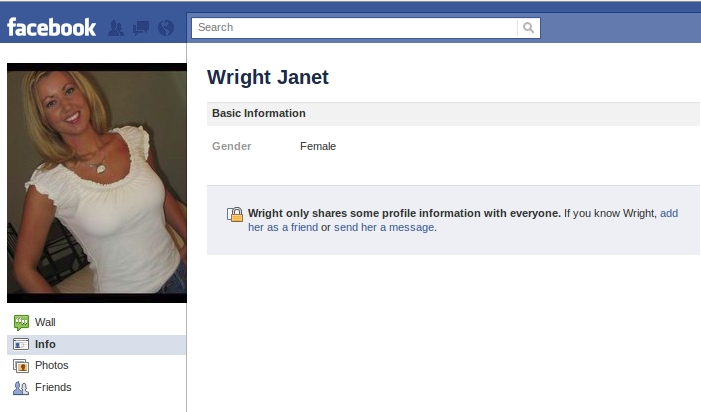
Task: Click the Gender label
Action: tap(232, 146)
